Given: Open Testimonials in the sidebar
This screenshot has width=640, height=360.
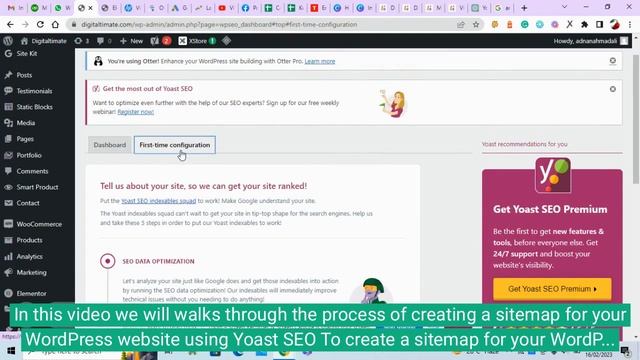Looking at the screenshot, I should click(x=28, y=91).
